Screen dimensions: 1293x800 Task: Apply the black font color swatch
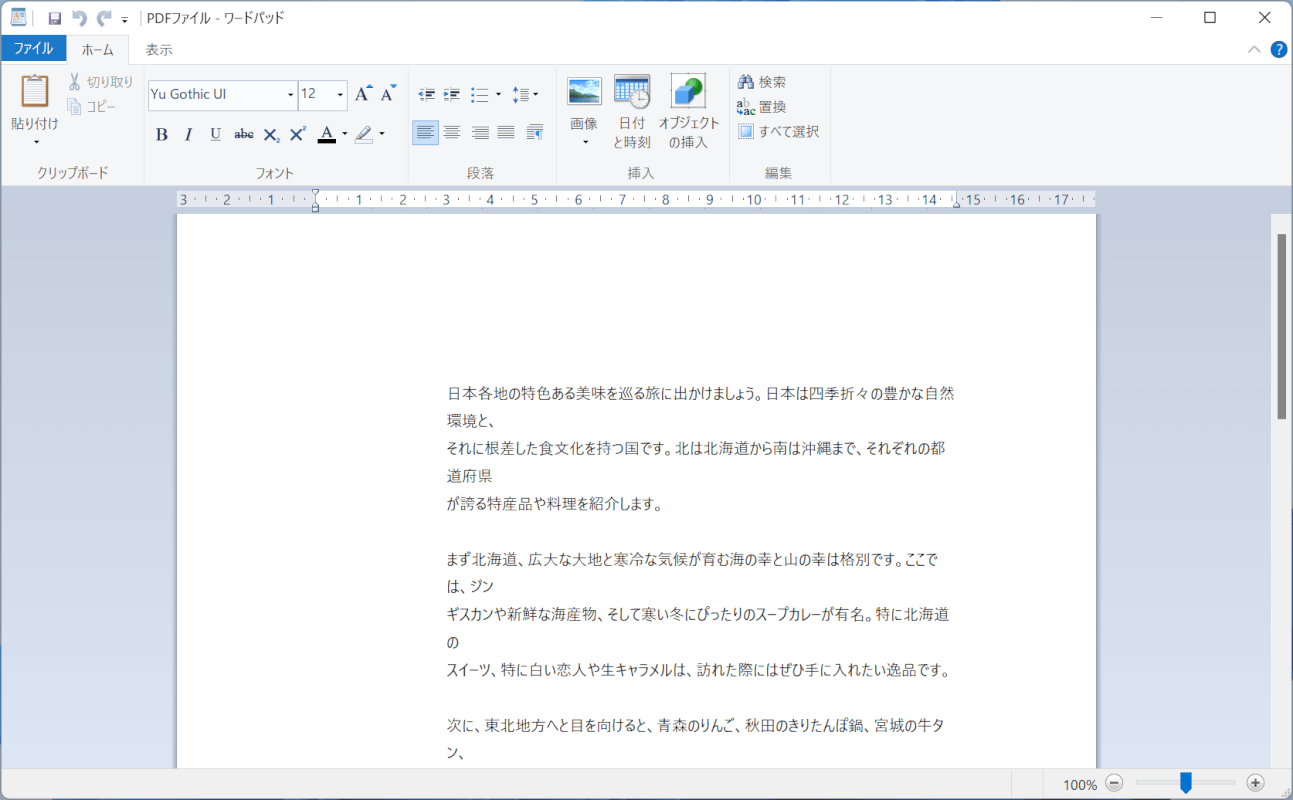(x=326, y=134)
